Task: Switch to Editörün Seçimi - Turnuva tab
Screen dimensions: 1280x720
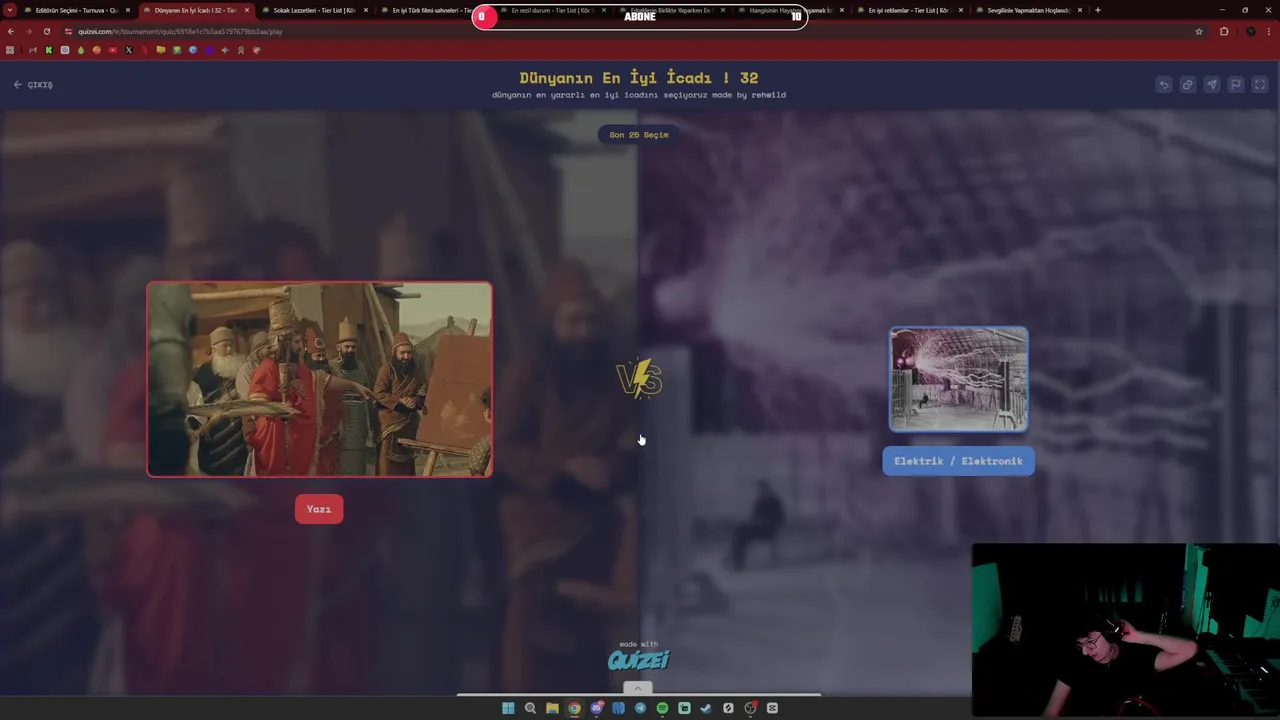Action: point(76,10)
